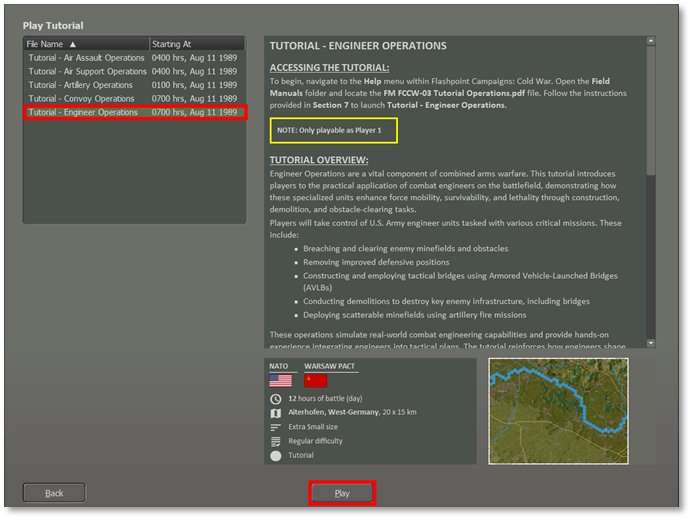Click the Tutorial type circle icon

click(276, 455)
